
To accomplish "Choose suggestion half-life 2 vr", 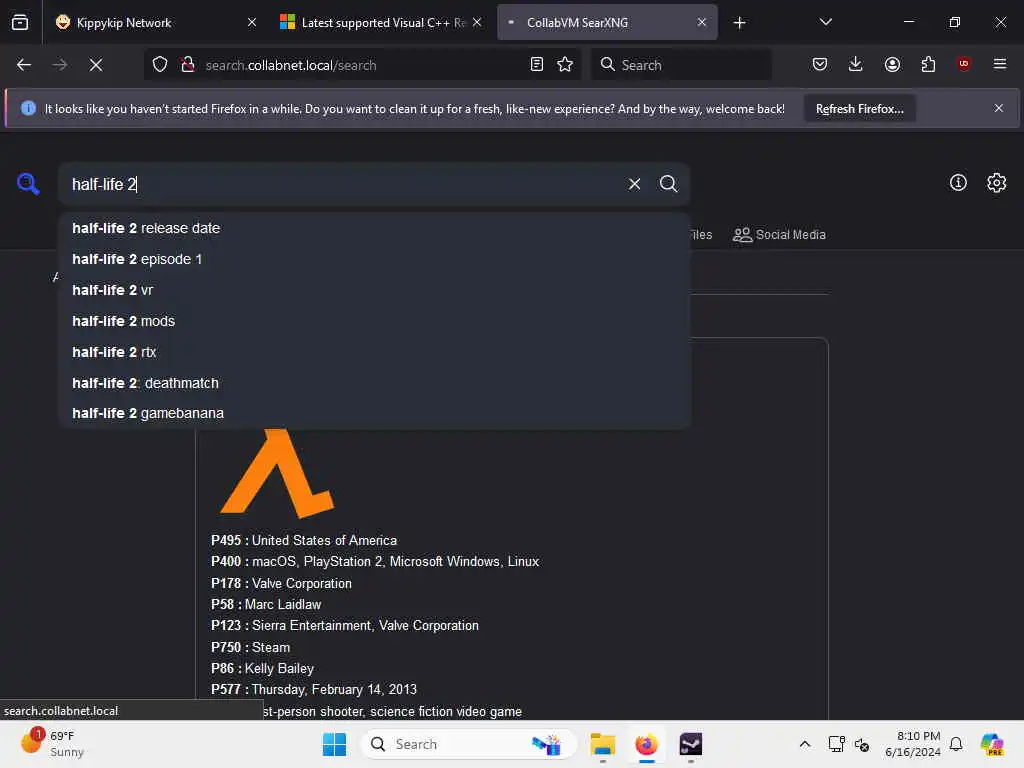I will pos(374,290).
